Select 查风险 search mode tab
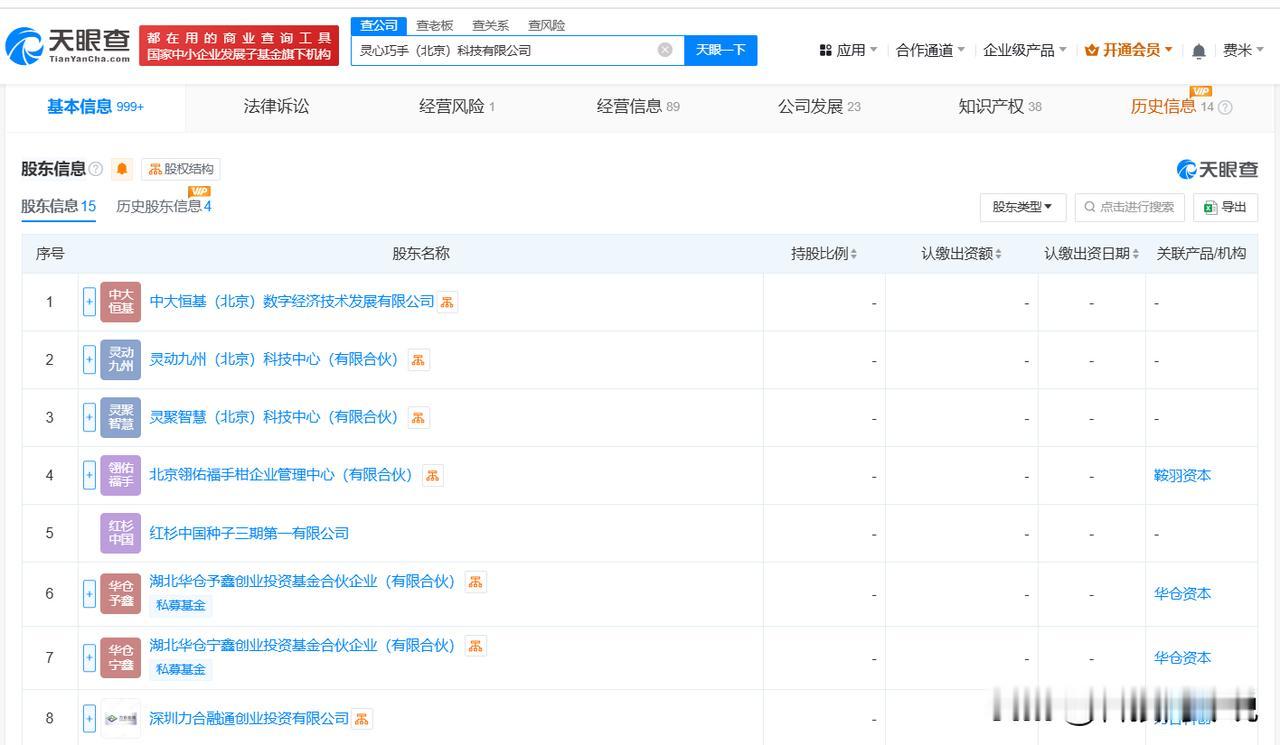This screenshot has width=1280, height=745. (x=547, y=25)
